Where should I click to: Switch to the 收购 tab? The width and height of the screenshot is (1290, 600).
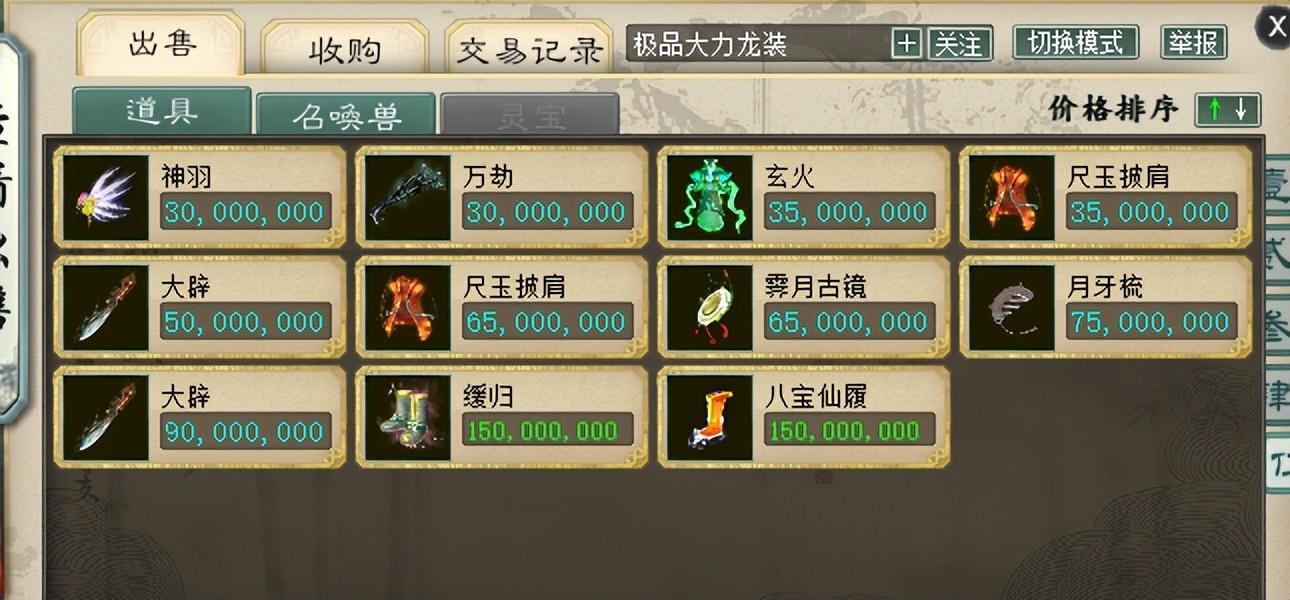point(345,49)
